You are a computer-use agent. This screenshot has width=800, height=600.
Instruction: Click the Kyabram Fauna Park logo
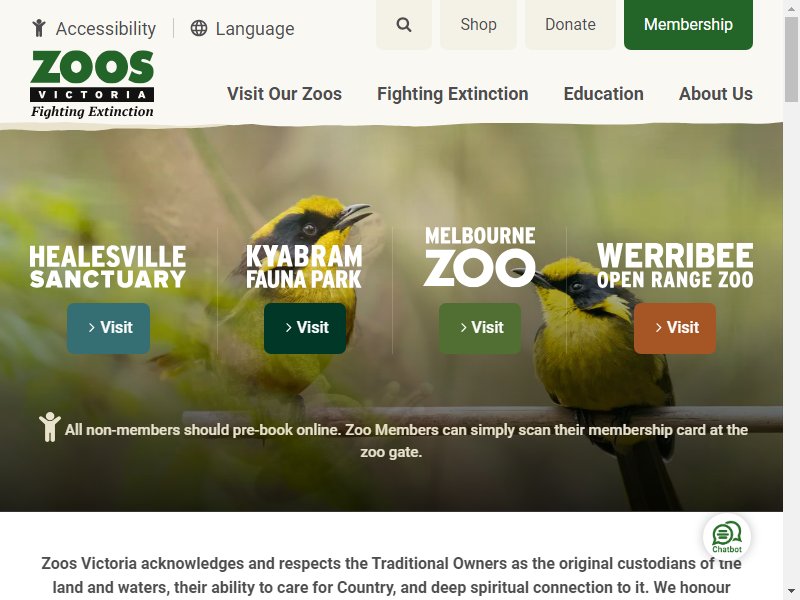click(x=304, y=267)
